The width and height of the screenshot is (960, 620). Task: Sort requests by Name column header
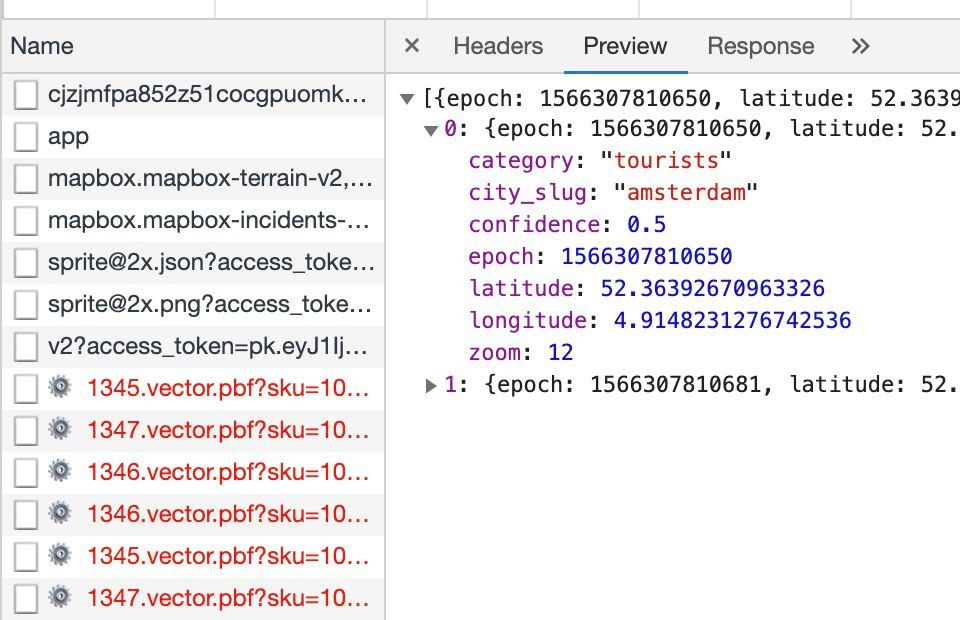point(42,46)
